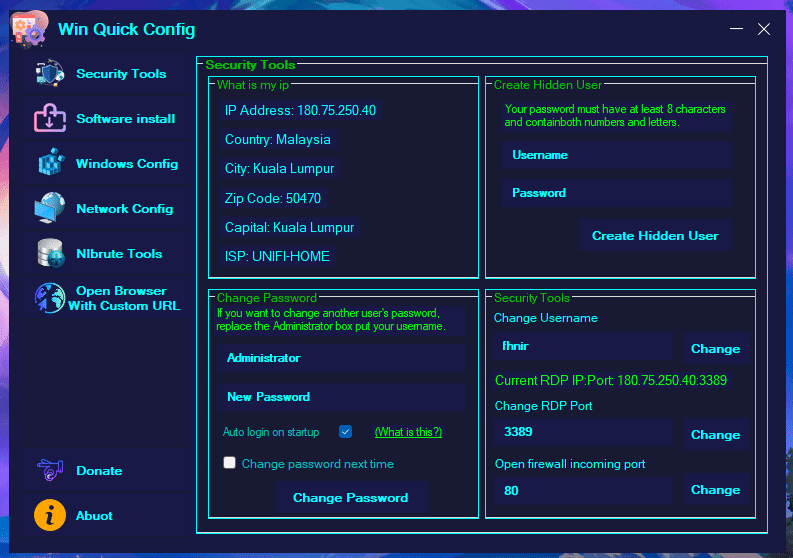The width and height of the screenshot is (793, 558).
Task: Click Change button next to RDP port 3389
Action: coord(716,435)
